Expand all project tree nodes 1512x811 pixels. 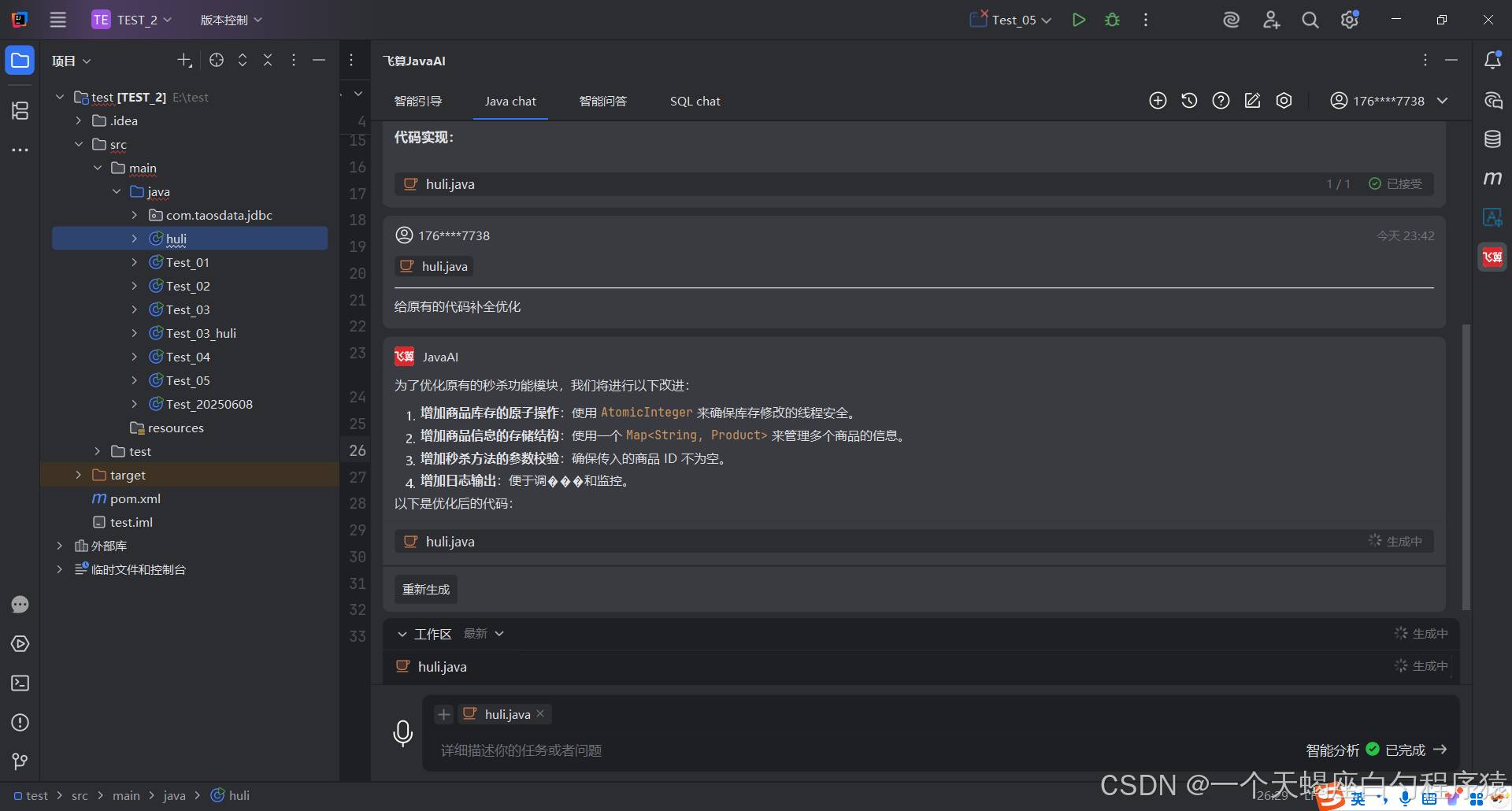click(243, 61)
